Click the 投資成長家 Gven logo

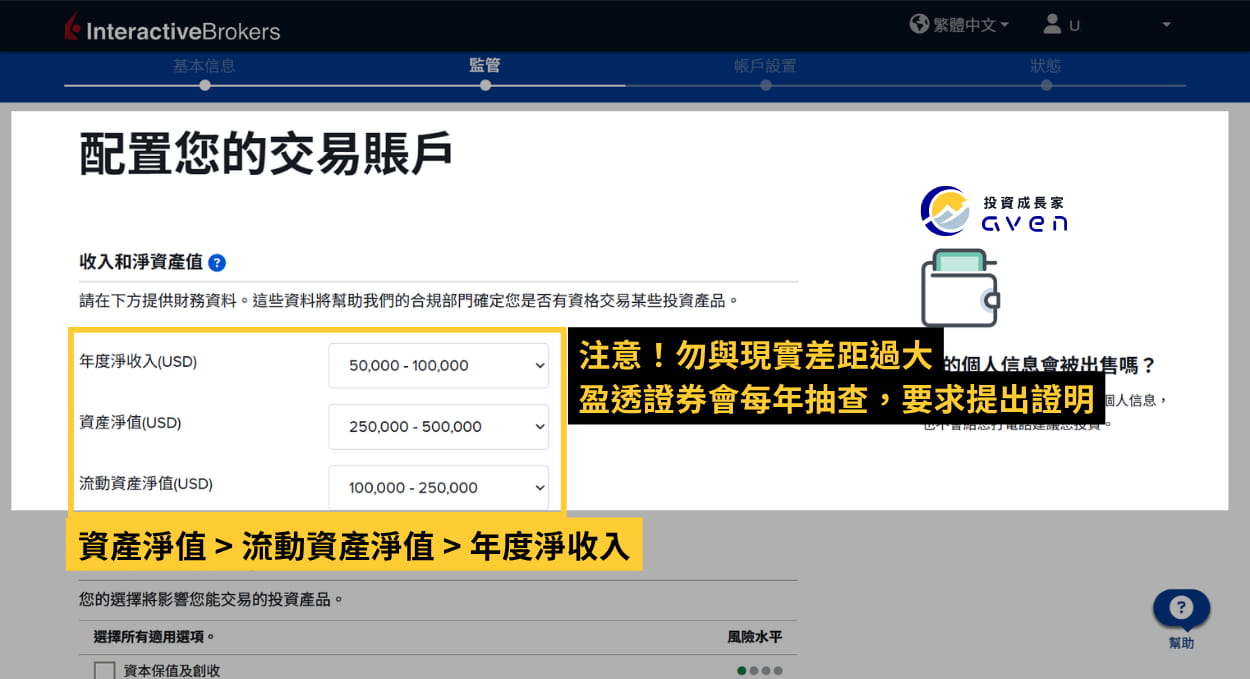point(993,210)
